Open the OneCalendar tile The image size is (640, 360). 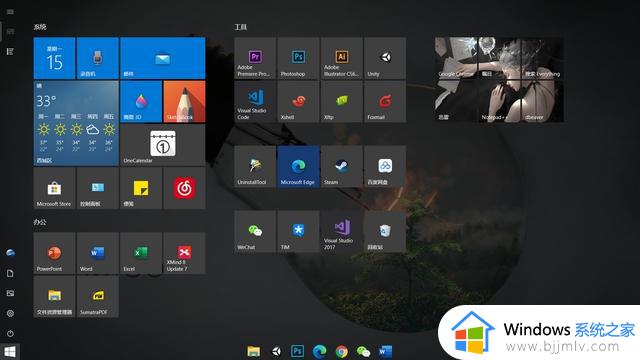coord(162,145)
